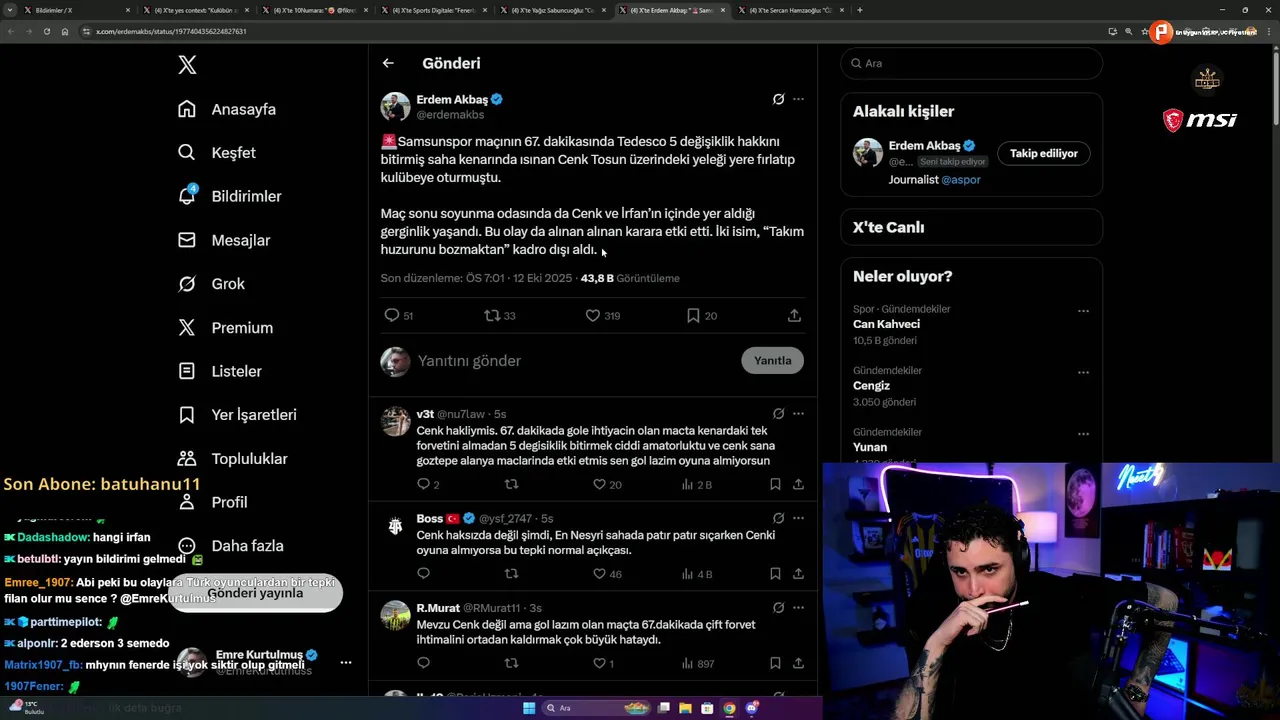This screenshot has width=1280, height=720.
Task: Like R.Murat's reply with 1 like
Action: coord(600,663)
